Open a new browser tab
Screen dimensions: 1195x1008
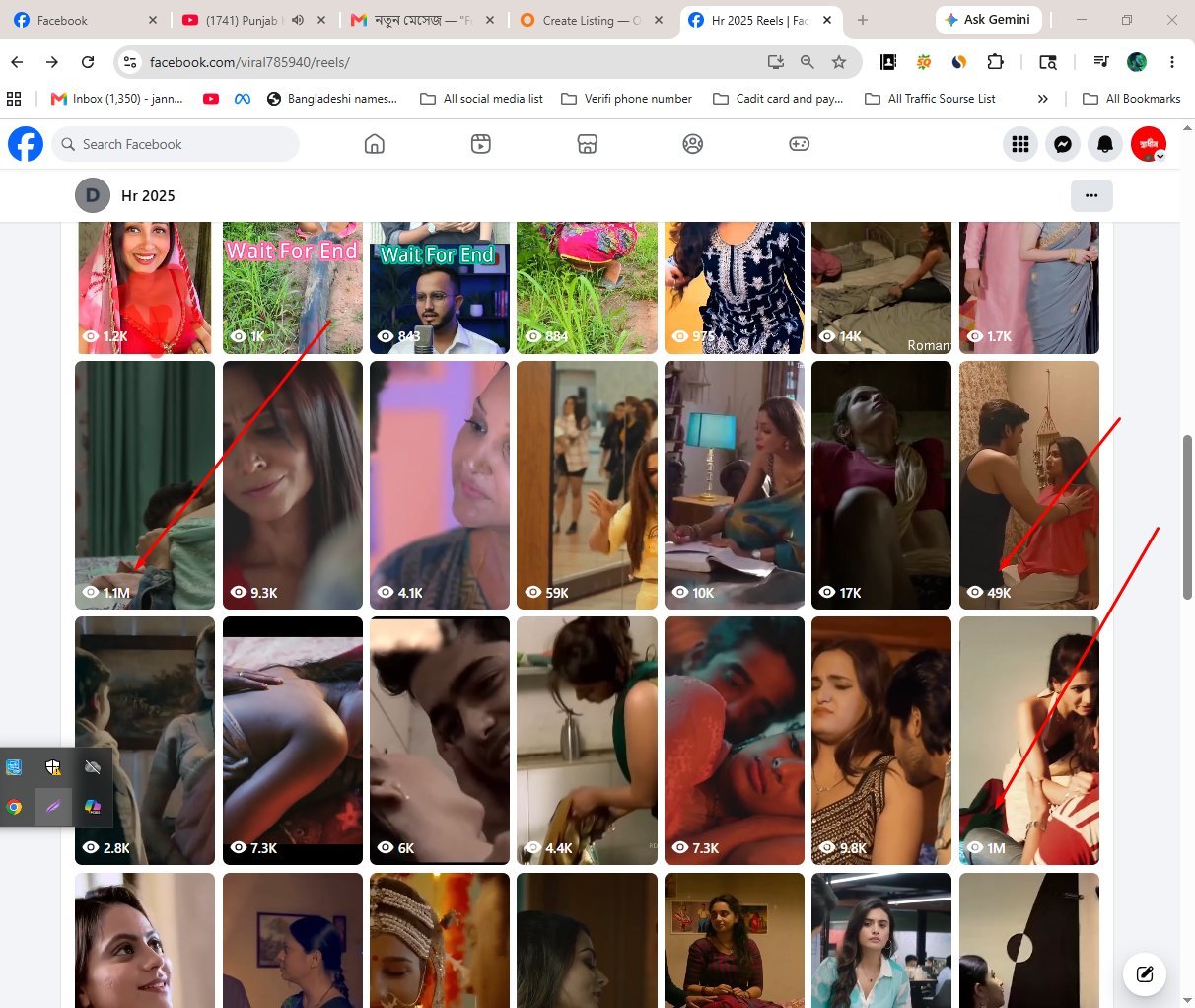point(863,20)
